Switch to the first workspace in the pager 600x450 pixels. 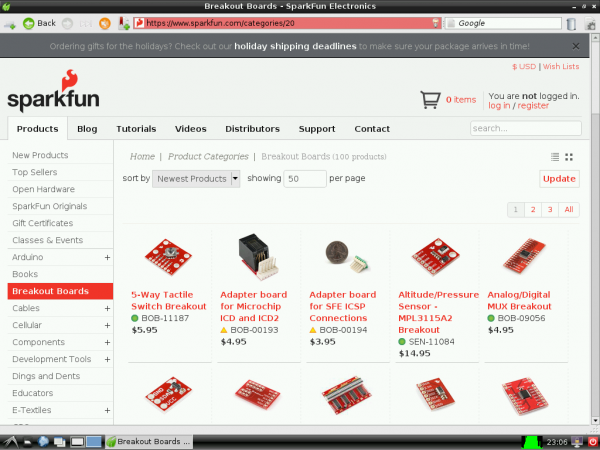pyautogui.click(x=77, y=442)
